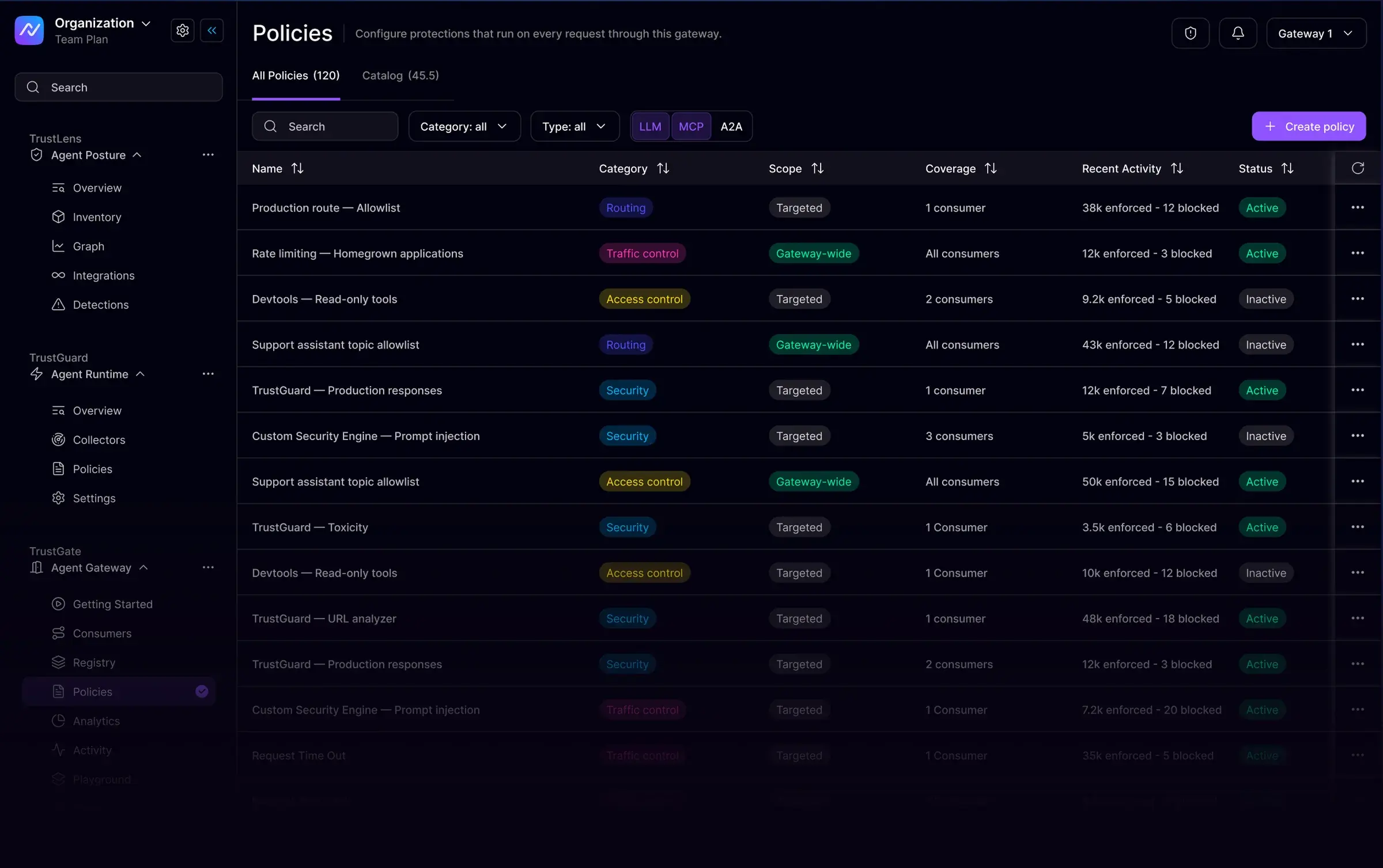Switch to the All Policies tab

[296, 75]
